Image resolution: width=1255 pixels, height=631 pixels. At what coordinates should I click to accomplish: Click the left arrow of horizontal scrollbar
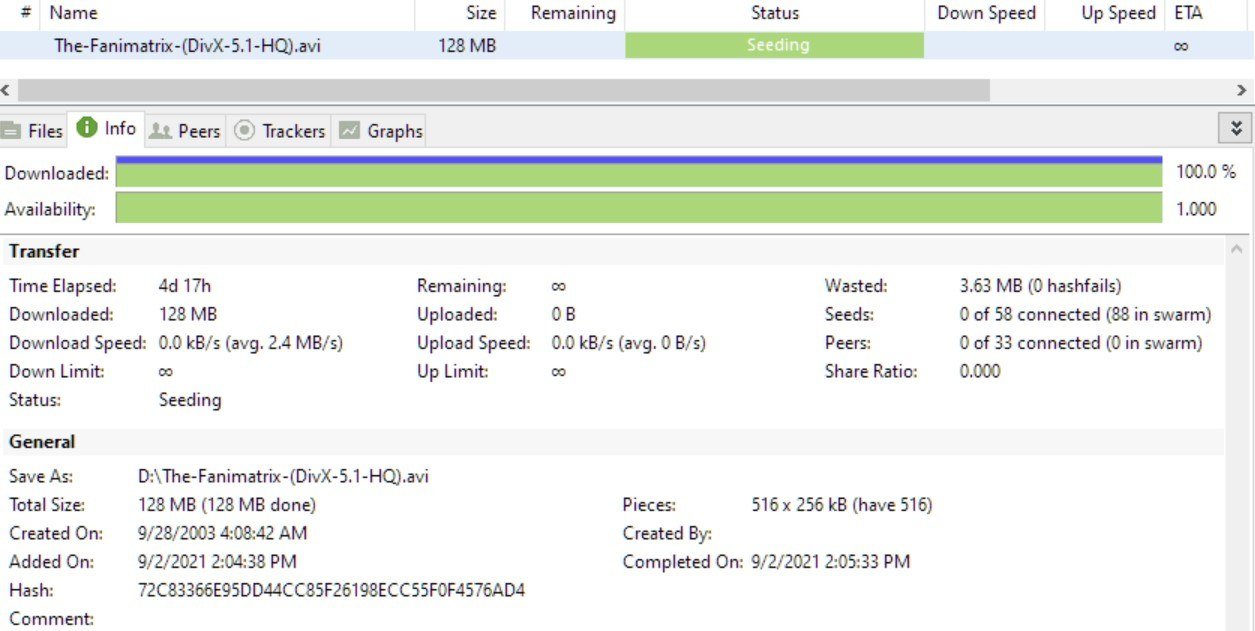6,91
